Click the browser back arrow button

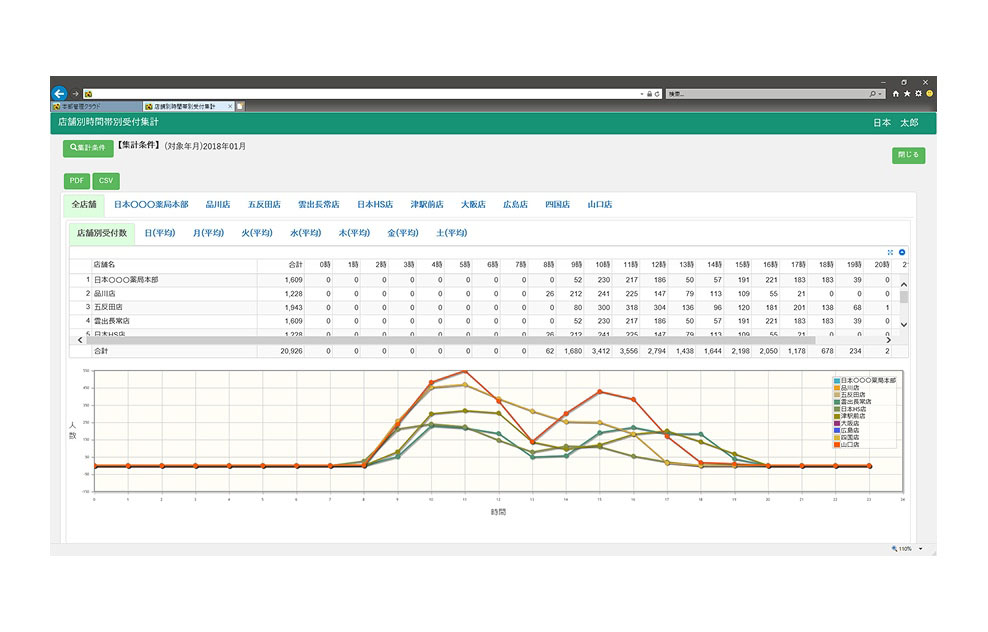[59, 93]
